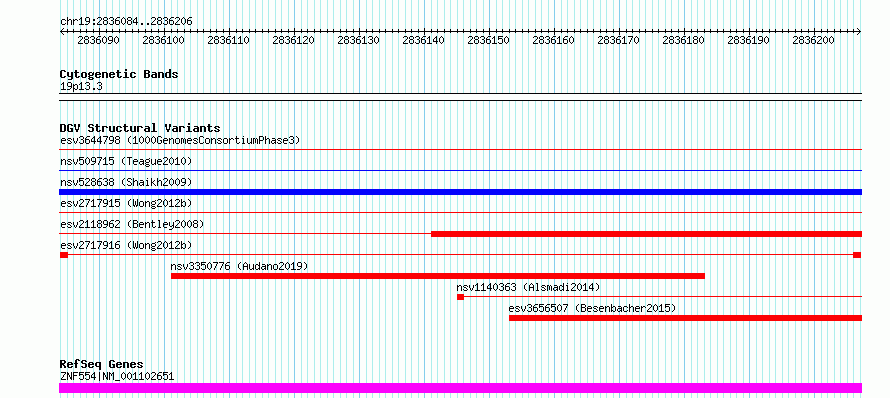Click the chr19:2836084..2836206 region label
The height and width of the screenshot is (398, 890).
click(x=126, y=21)
